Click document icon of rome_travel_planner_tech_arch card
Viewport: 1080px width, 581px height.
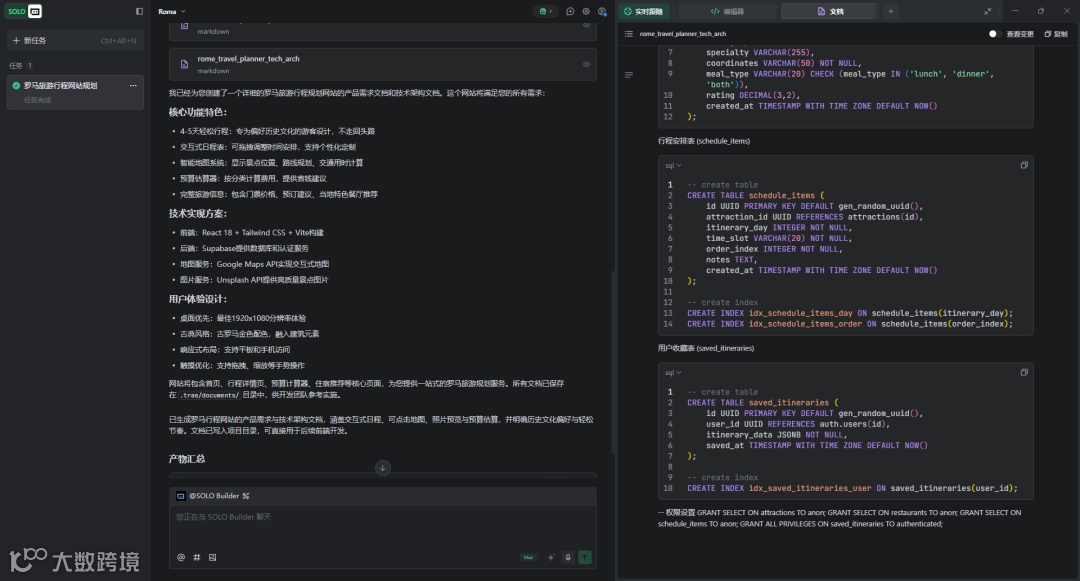click(184, 64)
